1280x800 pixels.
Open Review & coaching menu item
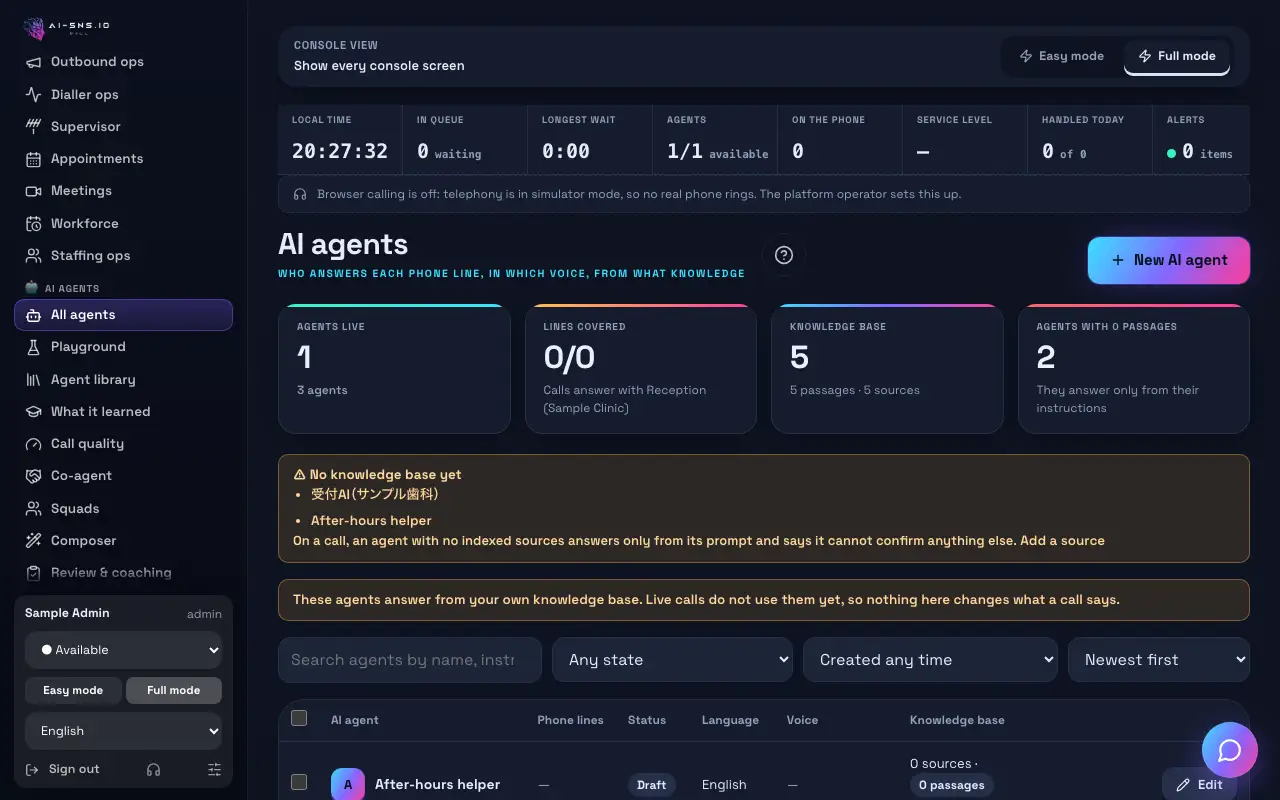[x=123, y=572]
